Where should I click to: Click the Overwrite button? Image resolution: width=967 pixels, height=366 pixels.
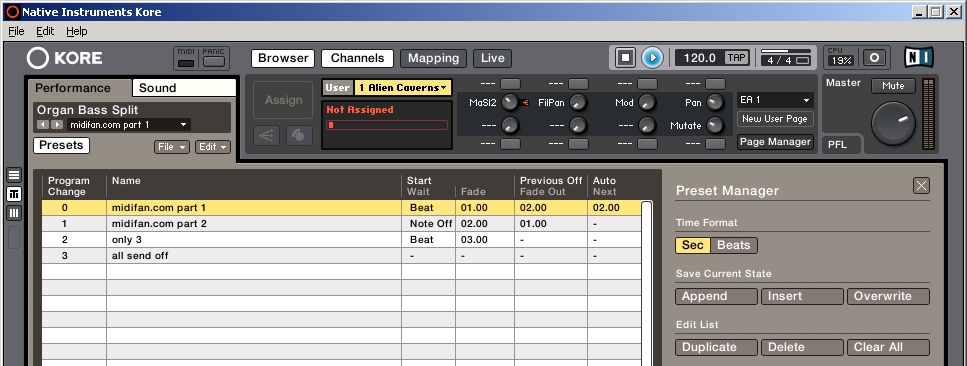click(x=888, y=296)
